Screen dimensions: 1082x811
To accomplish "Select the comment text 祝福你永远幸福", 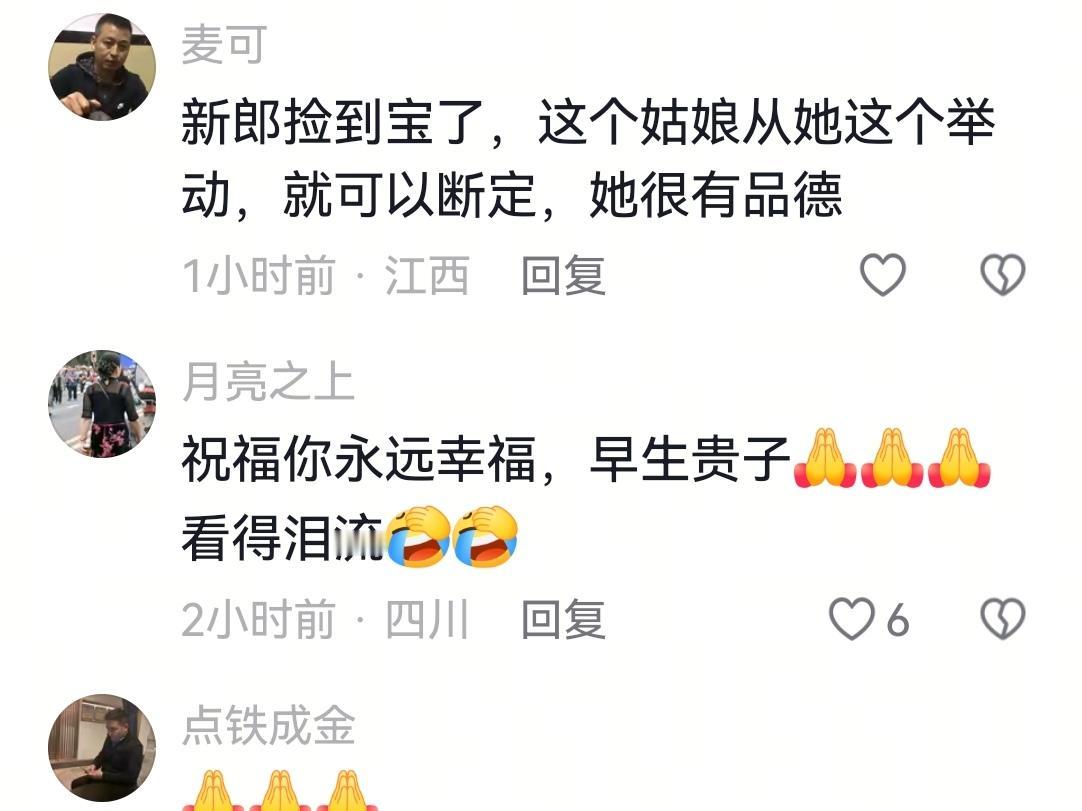I will coord(359,459).
